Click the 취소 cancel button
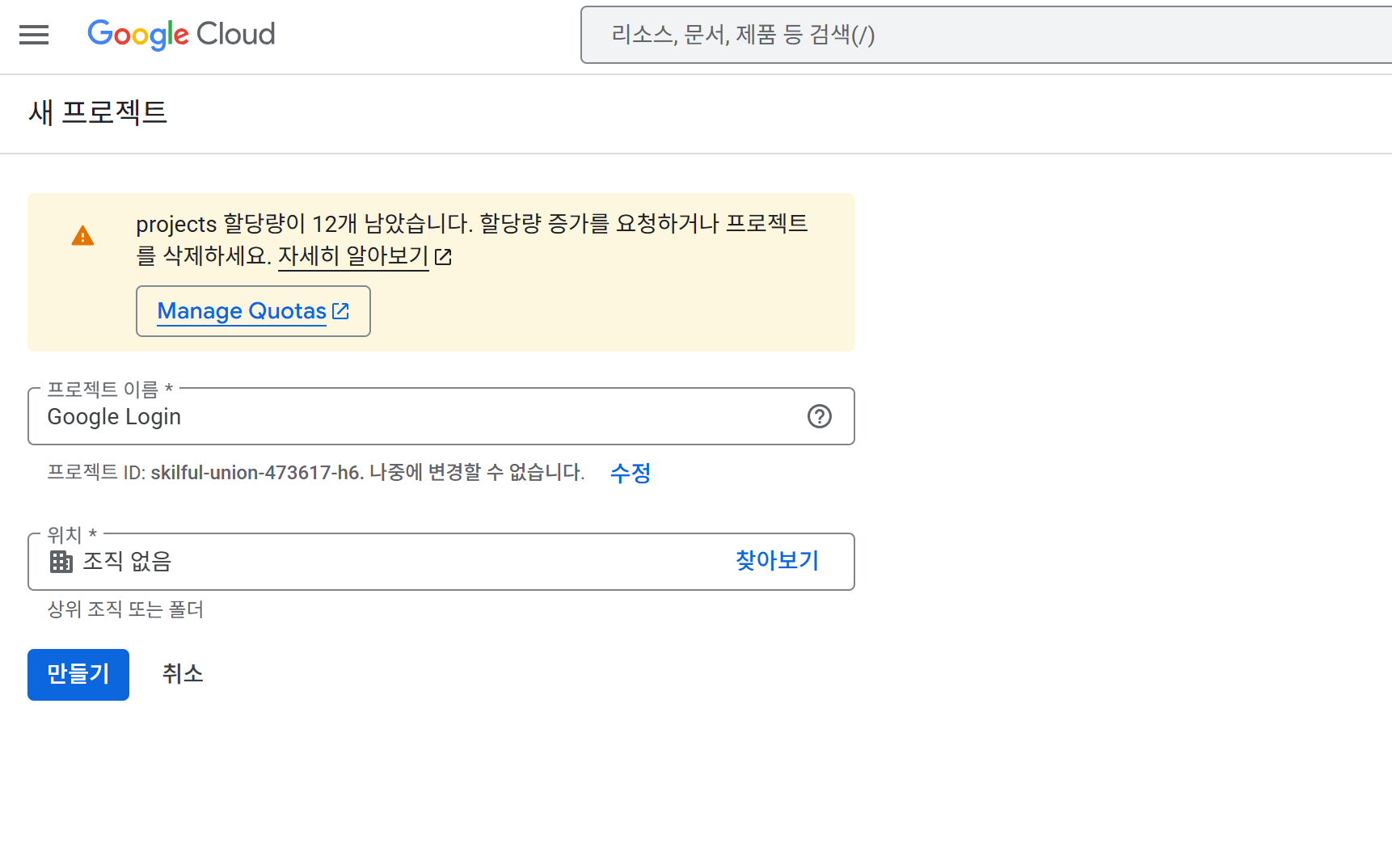This screenshot has height=868, width=1392. pos(182,674)
